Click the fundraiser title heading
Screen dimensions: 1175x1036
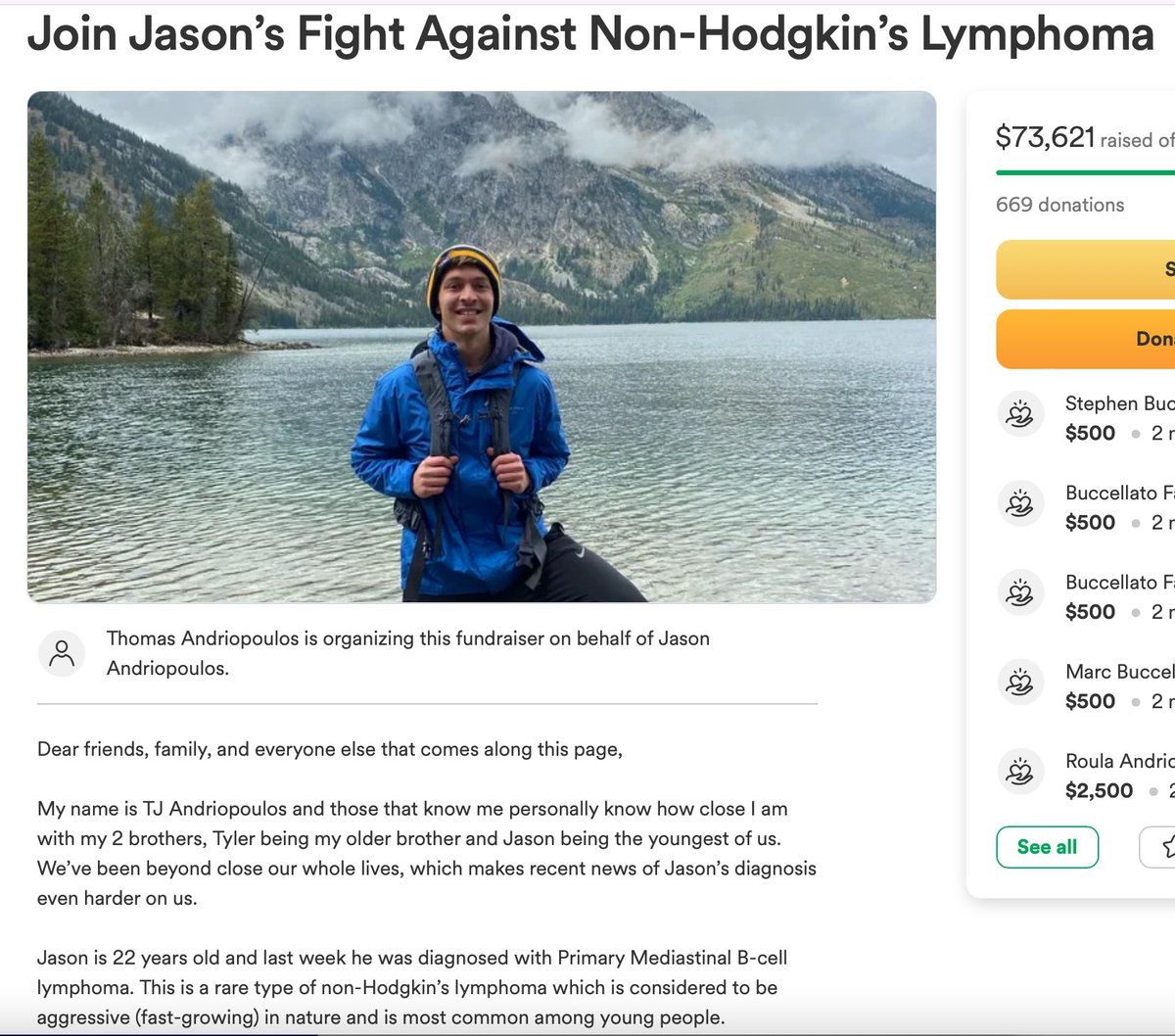coord(590,34)
